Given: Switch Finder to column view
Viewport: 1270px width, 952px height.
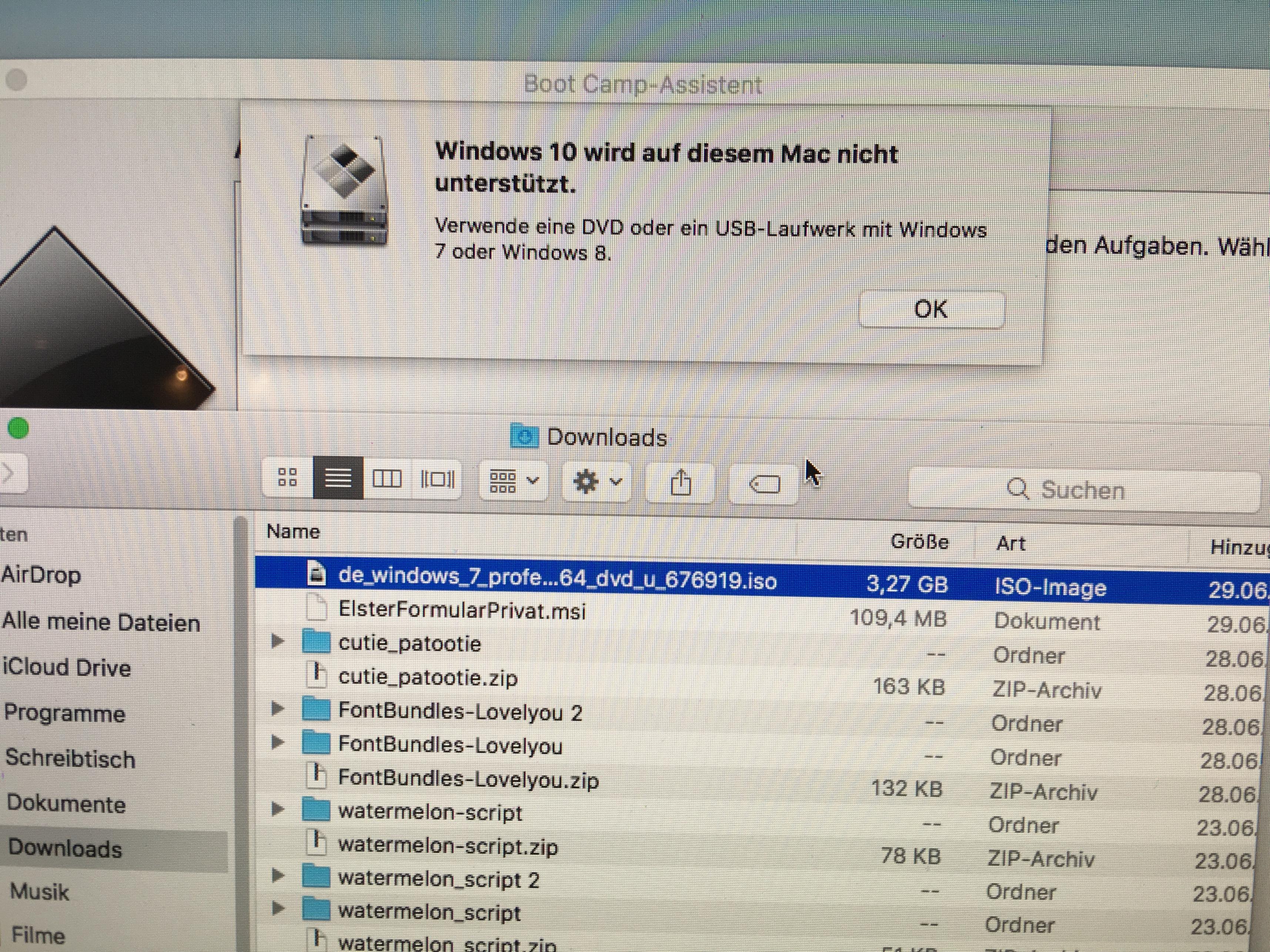Looking at the screenshot, I should 387,479.
